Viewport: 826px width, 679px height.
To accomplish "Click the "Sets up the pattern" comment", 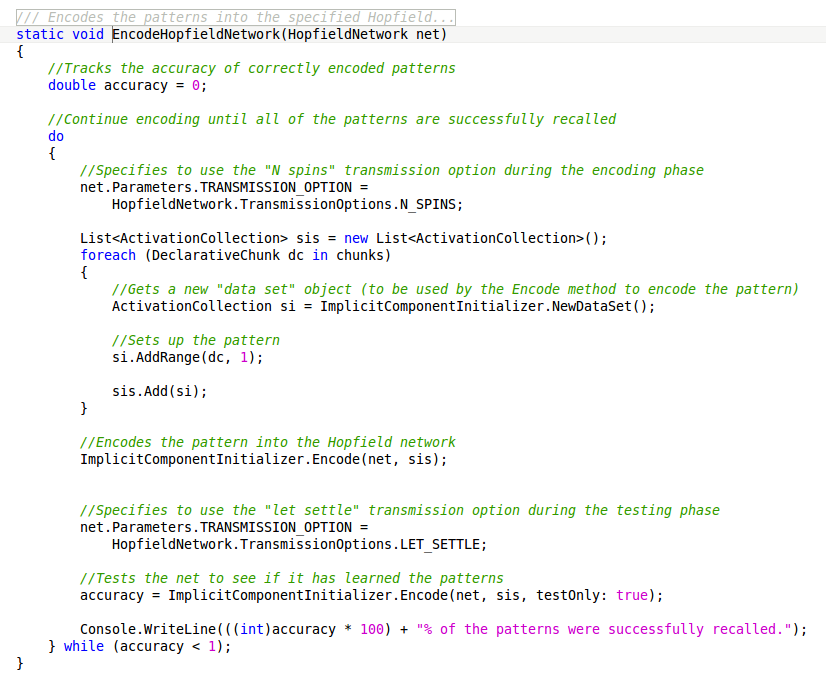I will click(196, 341).
